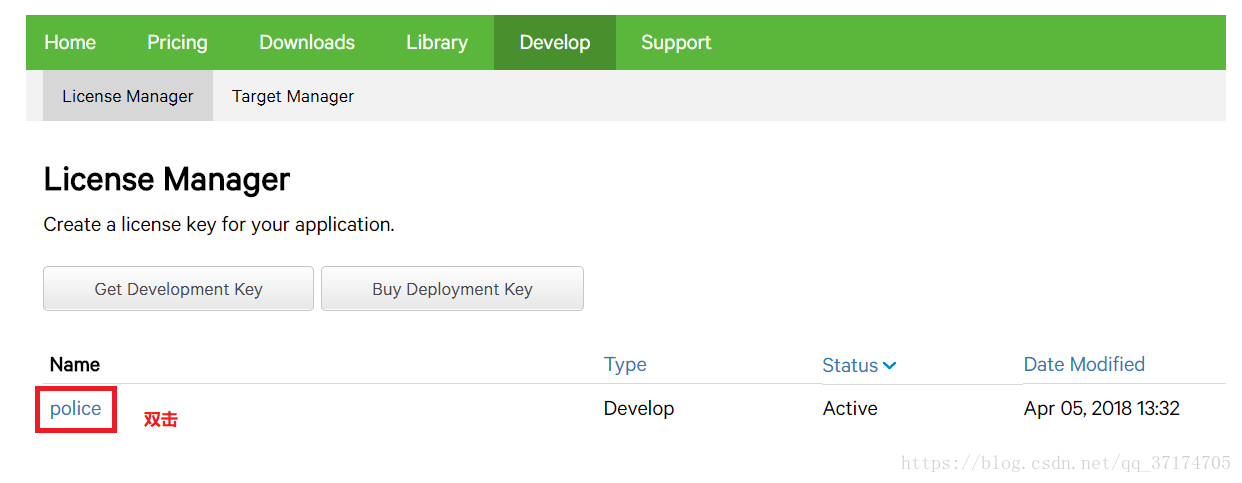This screenshot has width=1242, height=483.
Task: Sort by the Date Modified column header
Action: pyautogui.click(x=1084, y=364)
